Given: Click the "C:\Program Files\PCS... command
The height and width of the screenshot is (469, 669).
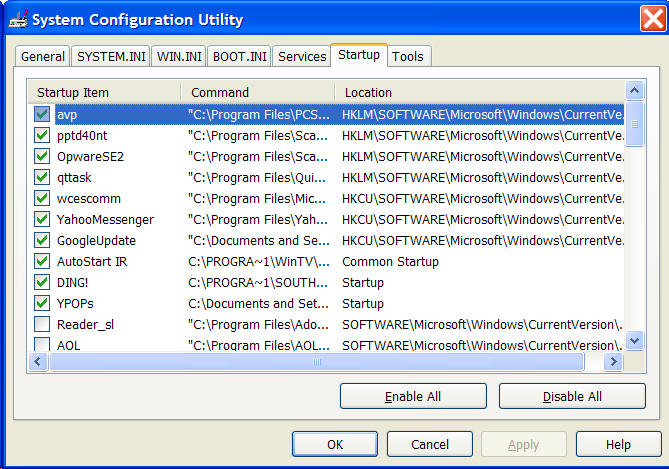Looking at the screenshot, I should (259, 115).
